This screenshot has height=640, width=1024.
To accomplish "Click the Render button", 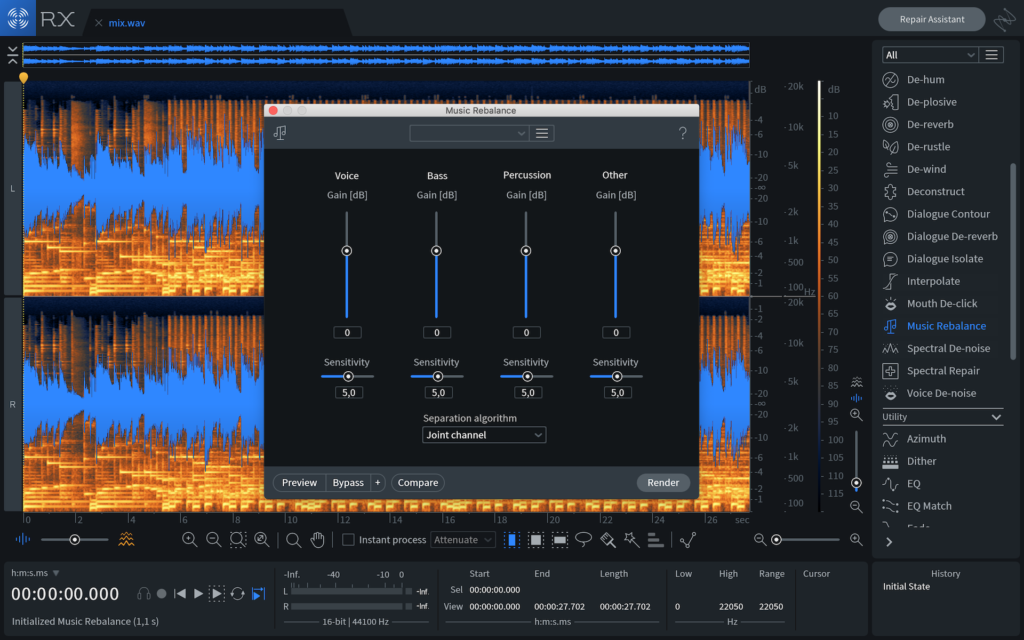I will (663, 483).
